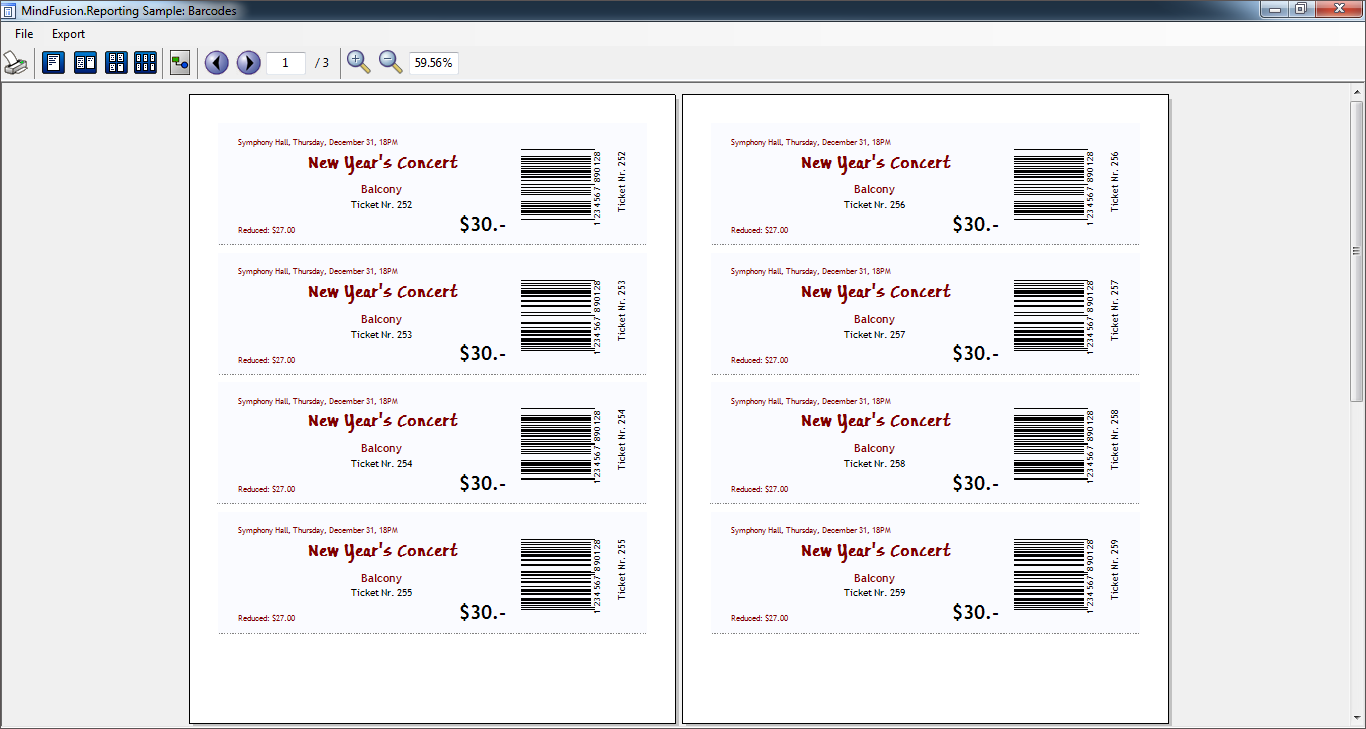Viewport: 1366px width, 729px height.
Task: Zoom out with the magnifier minus
Action: 390,63
